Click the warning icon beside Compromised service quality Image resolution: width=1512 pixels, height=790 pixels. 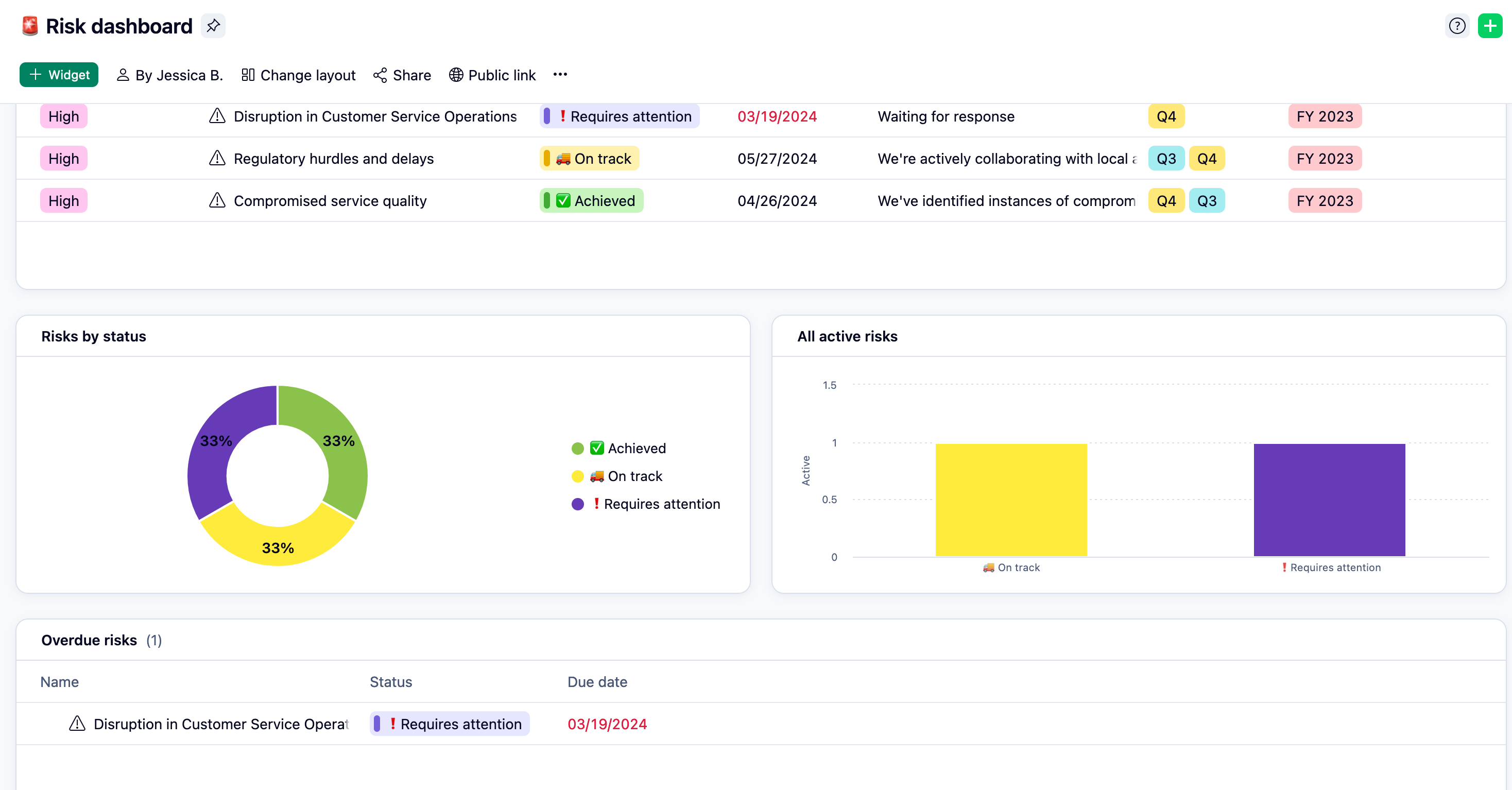point(217,201)
